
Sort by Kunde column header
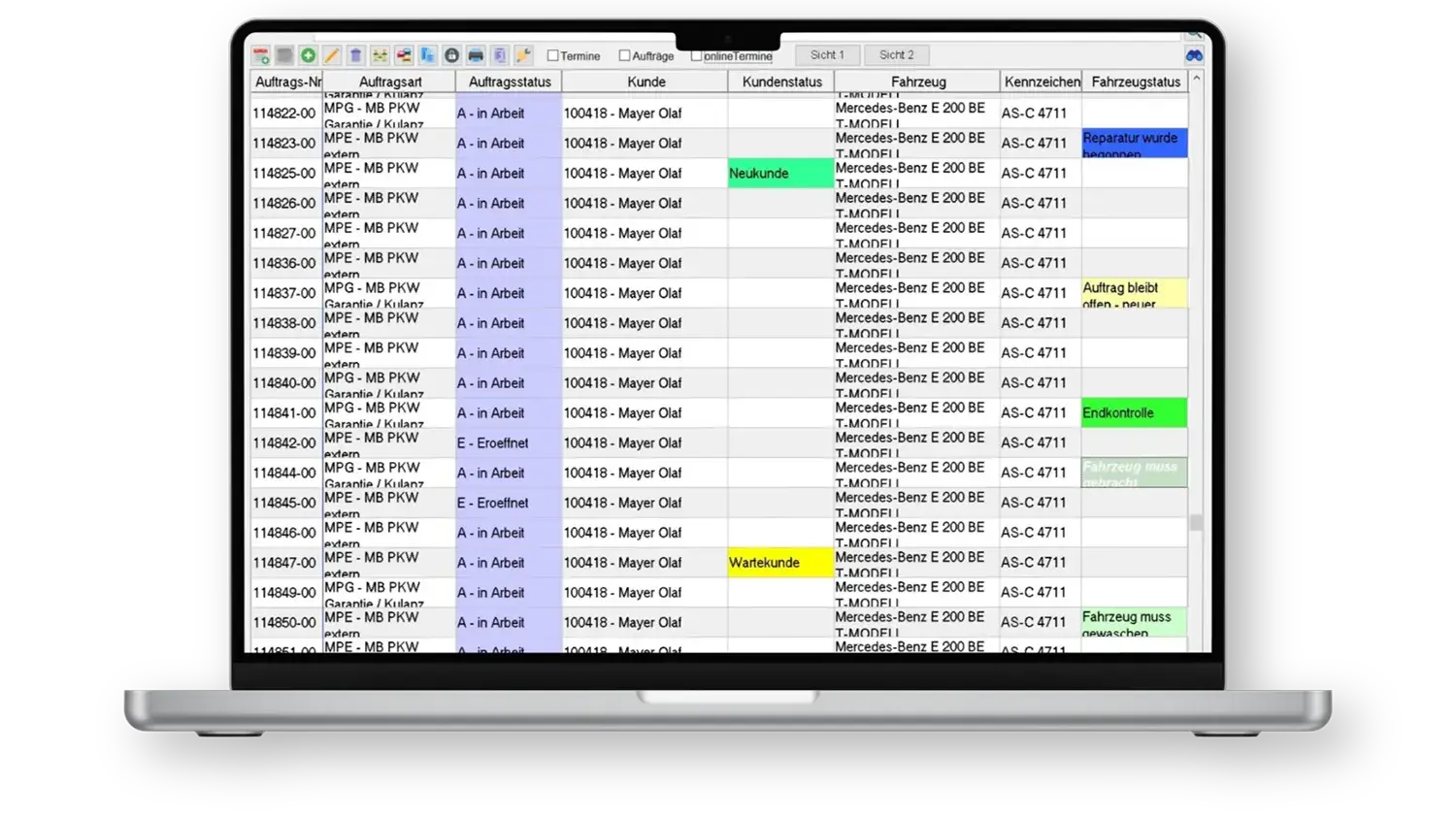645,82
